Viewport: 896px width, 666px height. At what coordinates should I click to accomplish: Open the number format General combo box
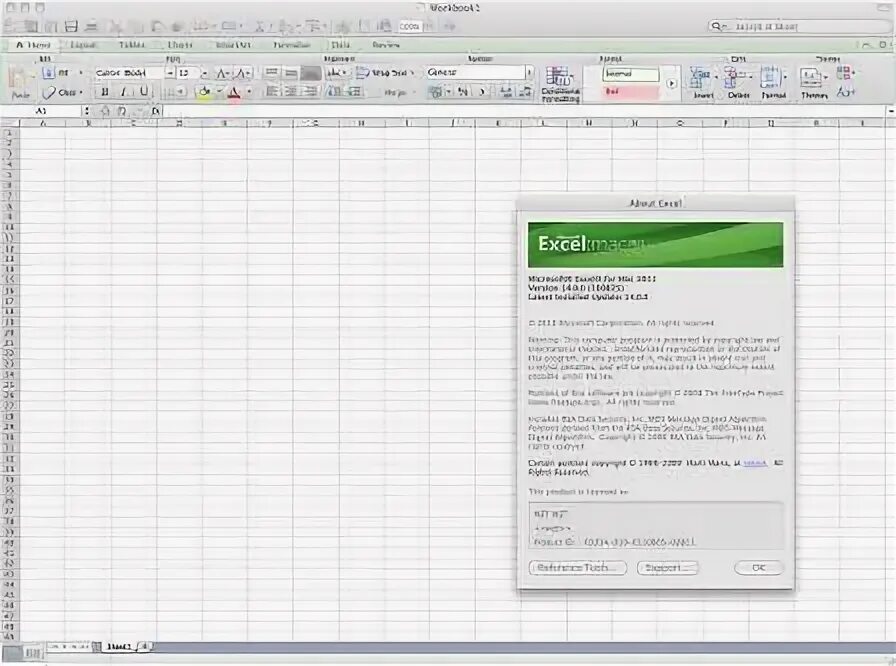pyautogui.click(x=479, y=72)
